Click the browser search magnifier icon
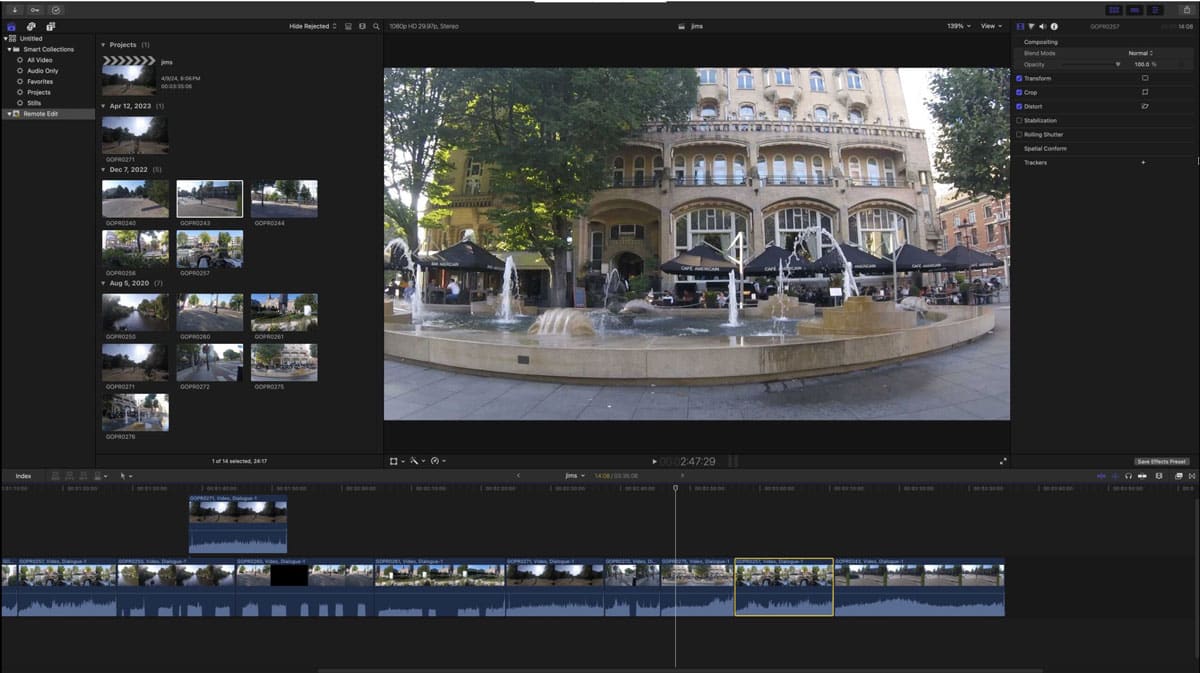Screen dimensions: 1200x673 pos(376,26)
